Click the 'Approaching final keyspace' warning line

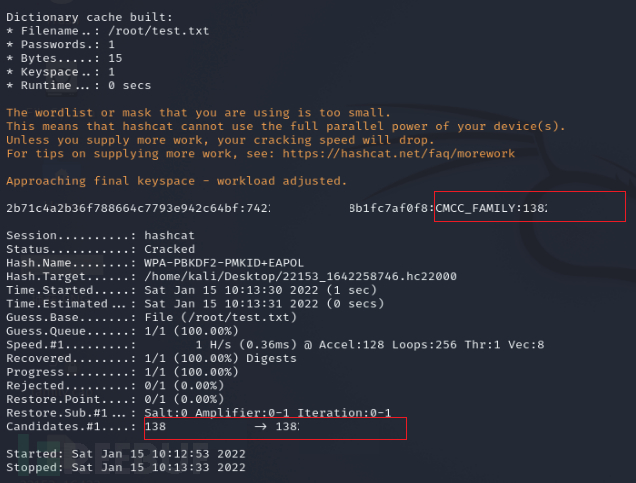coord(176,181)
